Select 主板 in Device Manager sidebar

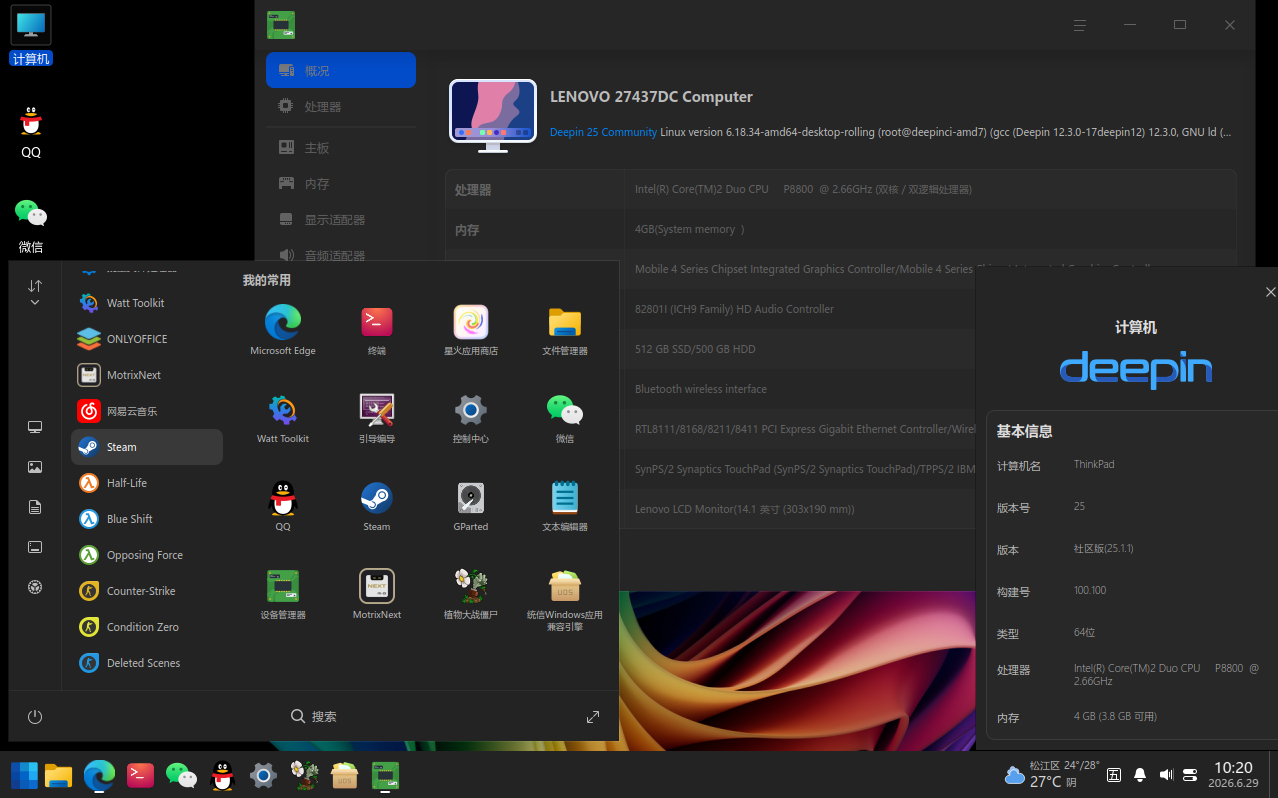coord(341,148)
